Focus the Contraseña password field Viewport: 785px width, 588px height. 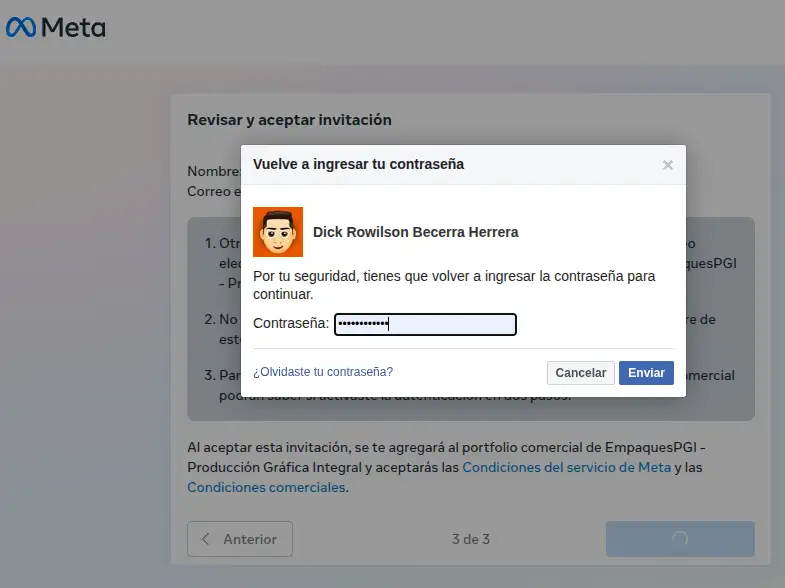[425, 324]
